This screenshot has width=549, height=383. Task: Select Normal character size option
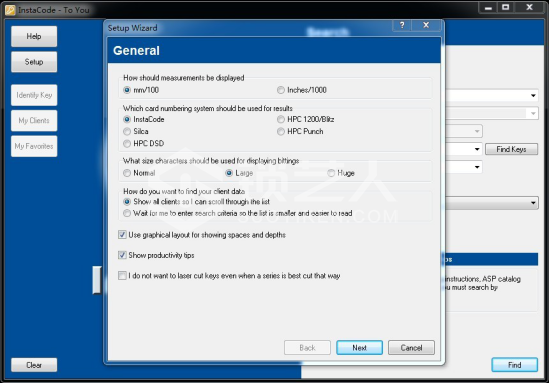[127, 173]
